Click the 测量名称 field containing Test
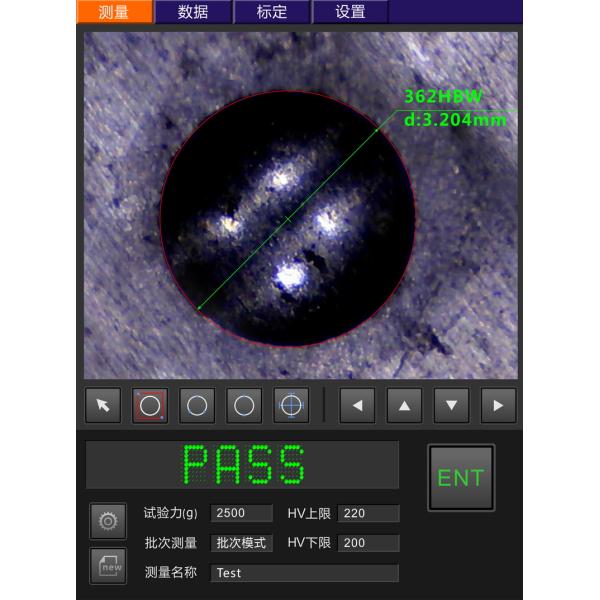Image resolution: width=600 pixels, height=600 pixels. pos(305,573)
